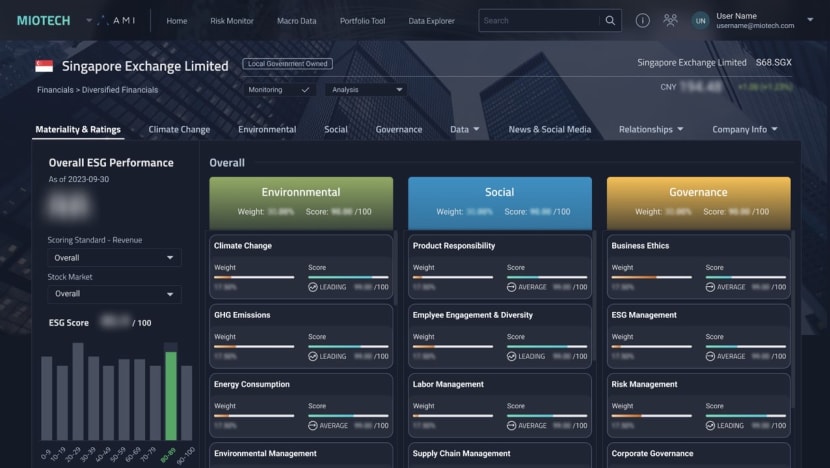Click the Employee Engagement LEADING rating icon
The image size is (830, 468).
511,356
